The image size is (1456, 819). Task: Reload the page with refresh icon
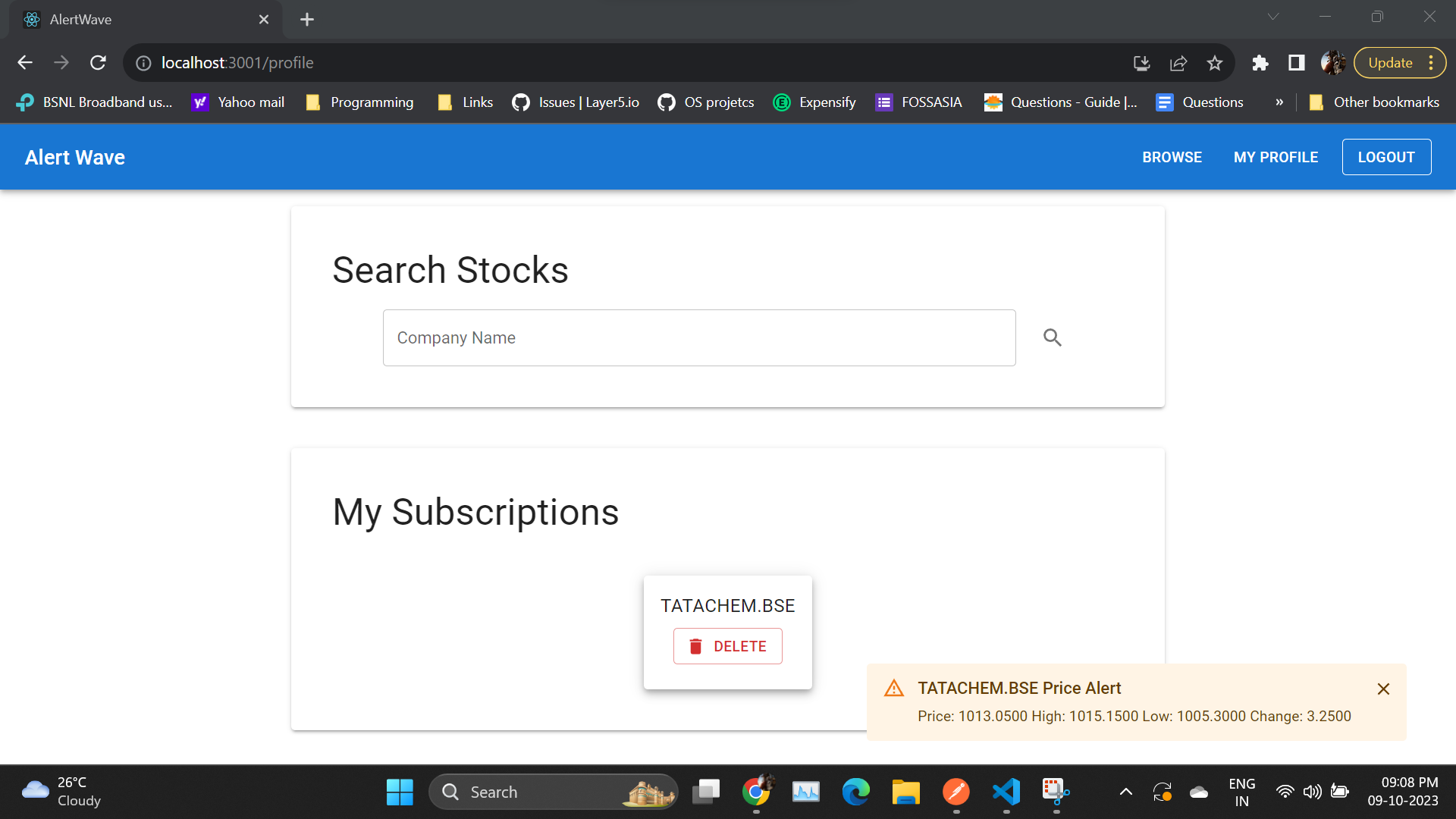(98, 63)
